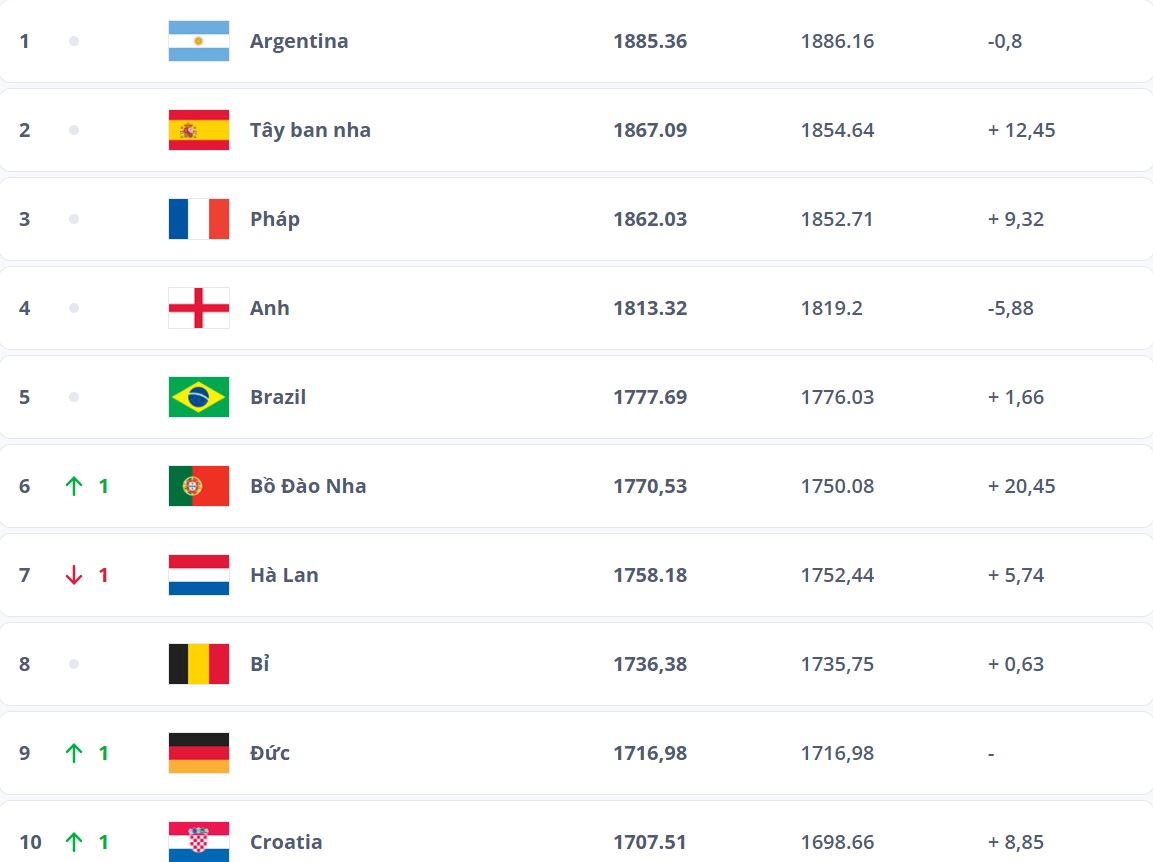Click the France flag icon
Screen dimensions: 1153x862
tap(199, 219)
